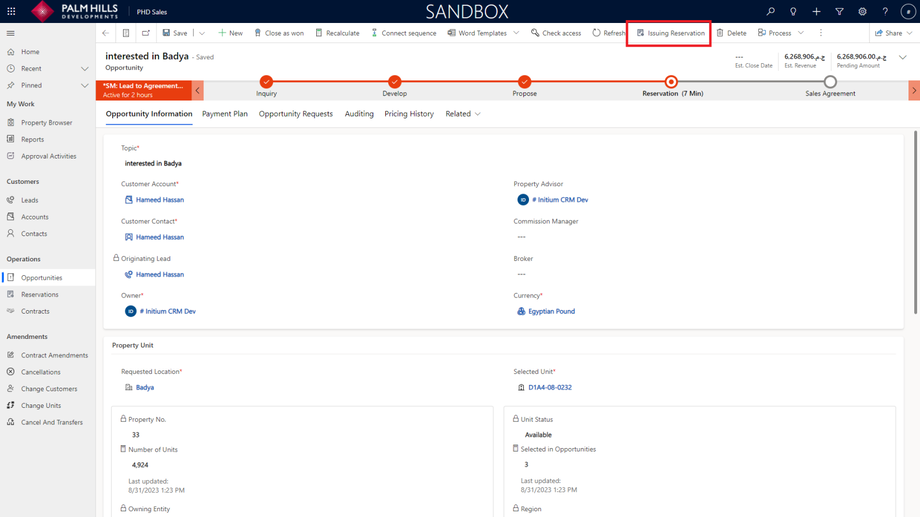Viewport: 920px width, 517px height.
Task: Expand the Pinned section
Action: coord(84,86)
